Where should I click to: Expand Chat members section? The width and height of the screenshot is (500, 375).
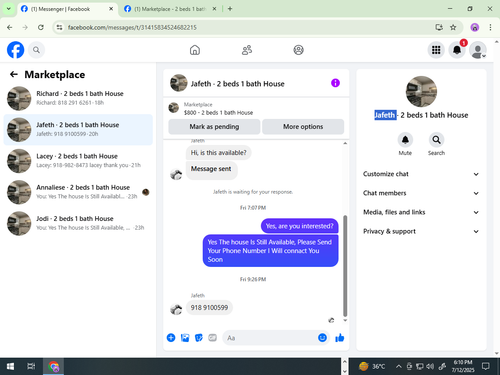point(421,193)
